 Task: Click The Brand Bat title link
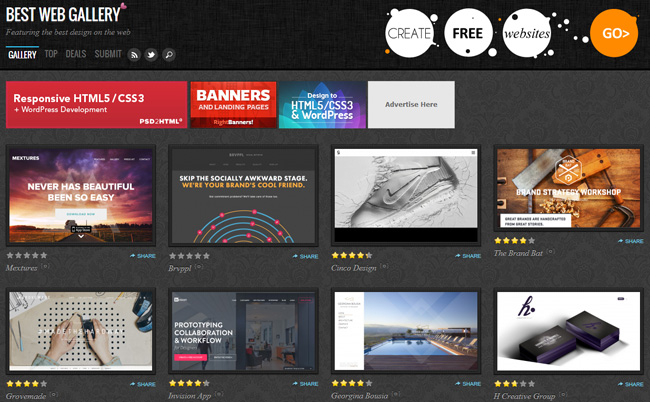click(518, 253)
